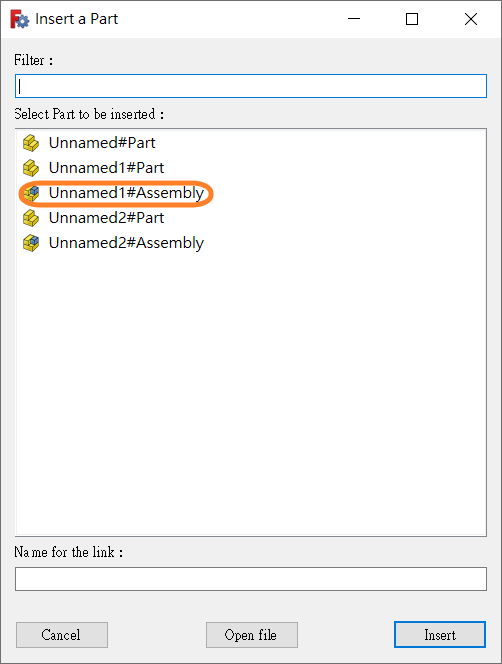
Task: Pick Unnamed2#Assembly to insert
Action: point(126,243)
